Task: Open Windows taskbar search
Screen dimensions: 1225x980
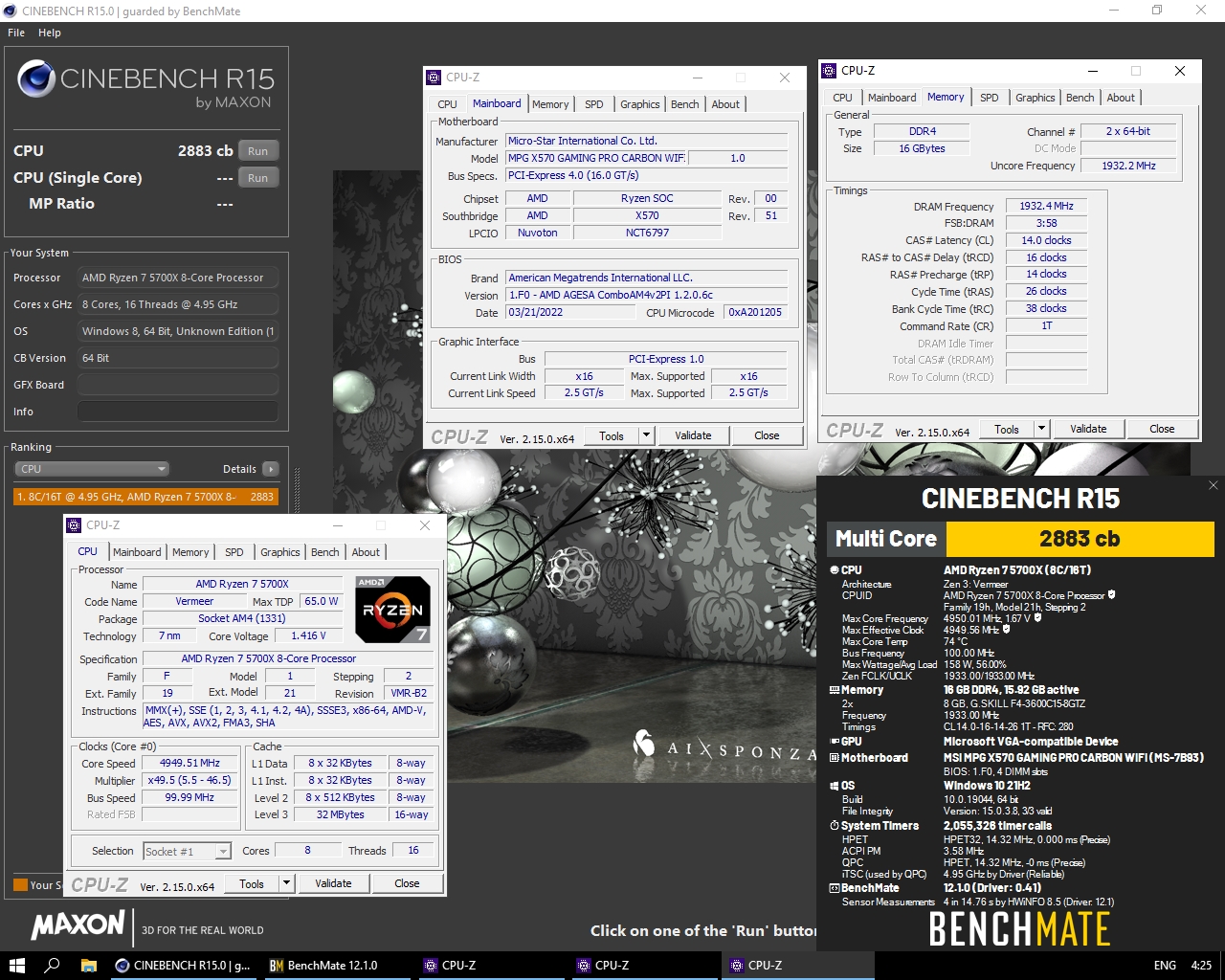Action: point(53,966)
